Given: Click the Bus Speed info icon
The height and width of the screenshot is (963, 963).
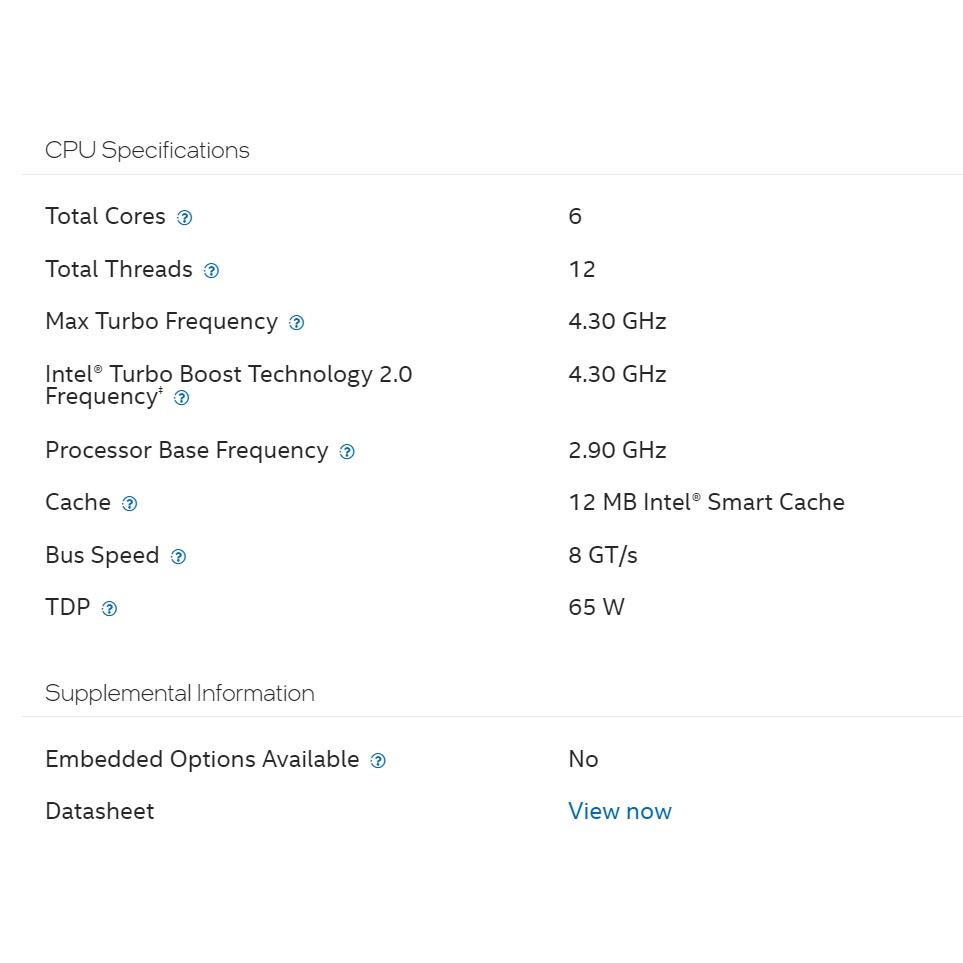Looking at the screenshot, I should [178, 557].
